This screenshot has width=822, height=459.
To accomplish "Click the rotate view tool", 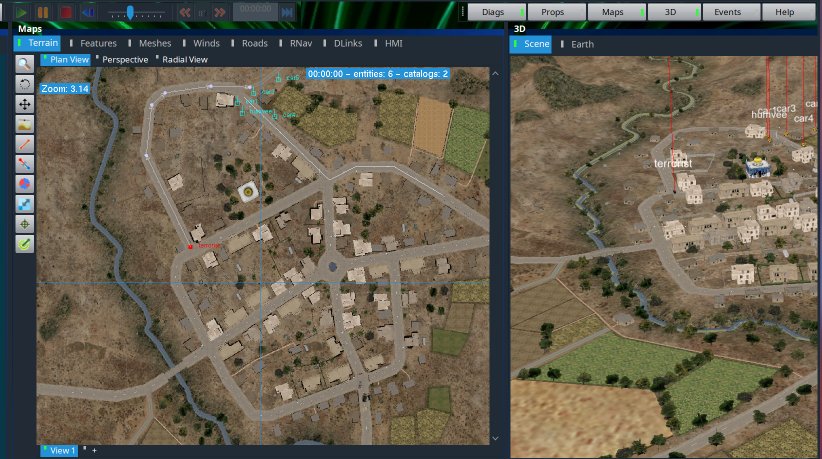I will [25, 84].
